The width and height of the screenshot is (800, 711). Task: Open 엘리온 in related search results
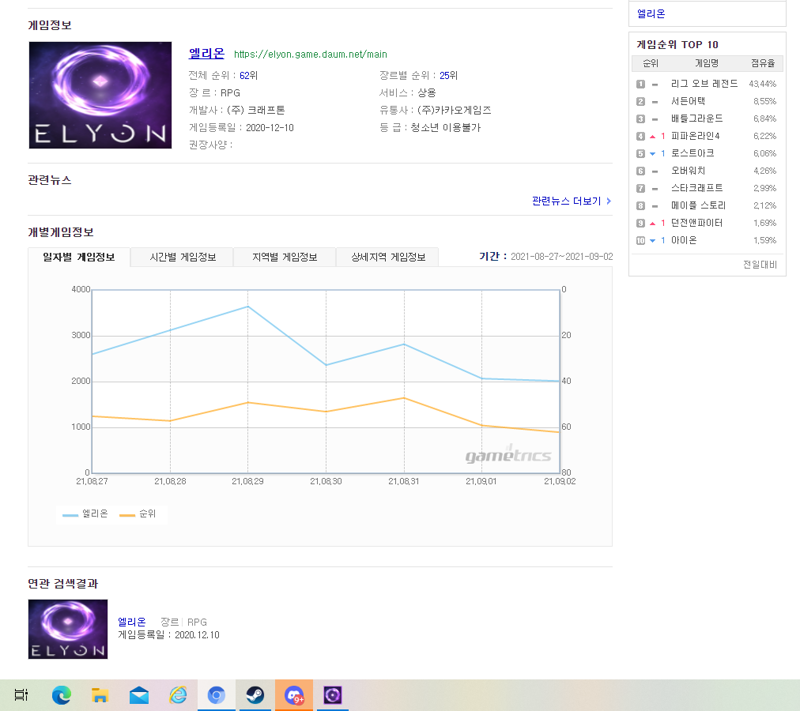pos(132,622)
